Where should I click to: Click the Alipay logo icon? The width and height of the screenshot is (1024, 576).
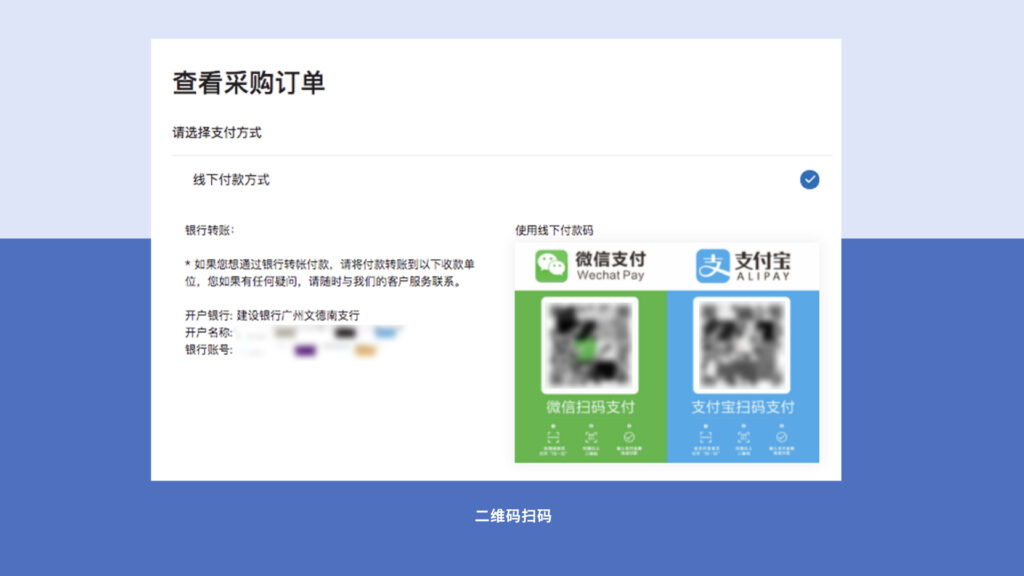712,266
